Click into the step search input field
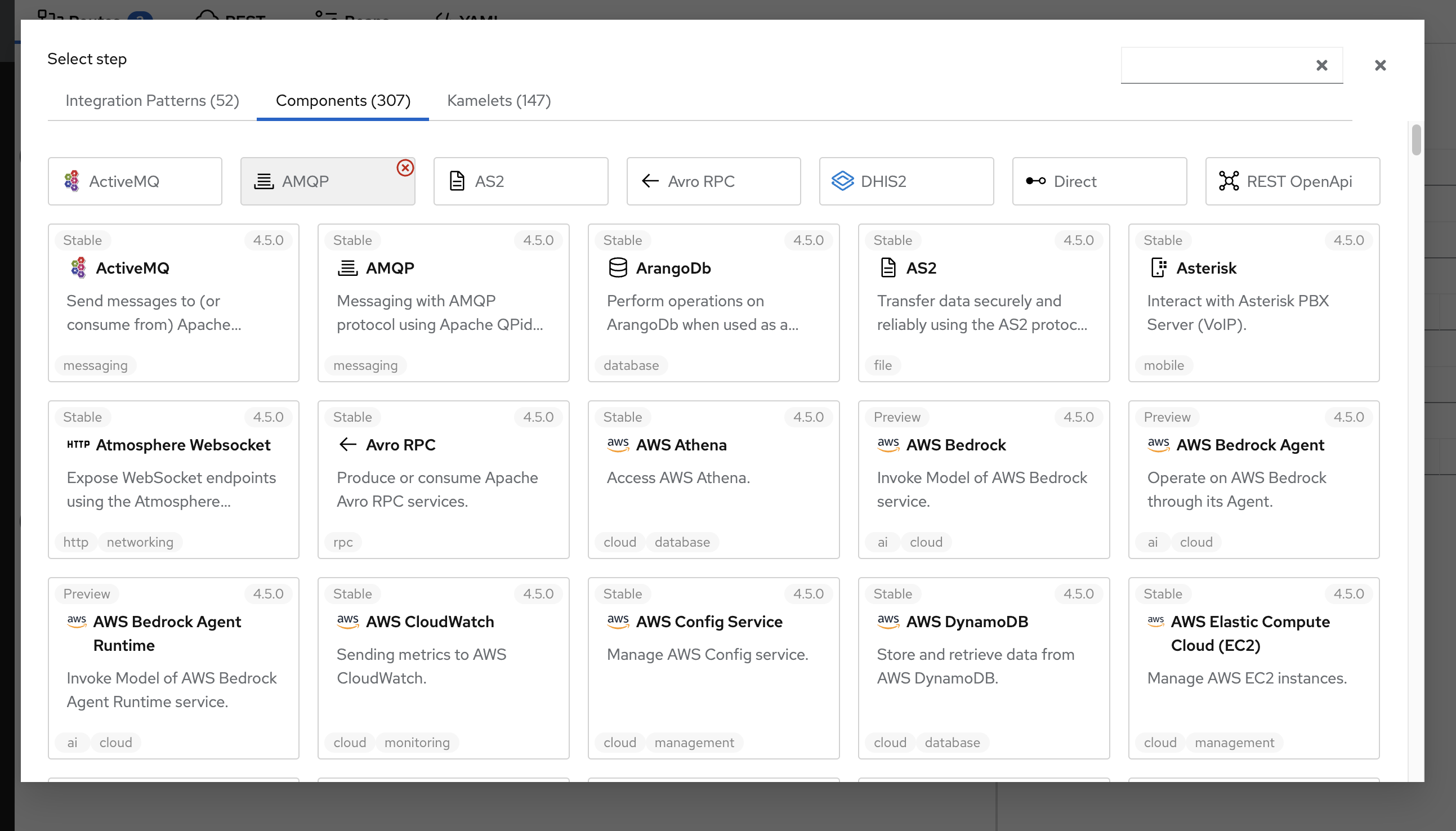The height and width of the screenshot is (831, 1456). 1216,66
